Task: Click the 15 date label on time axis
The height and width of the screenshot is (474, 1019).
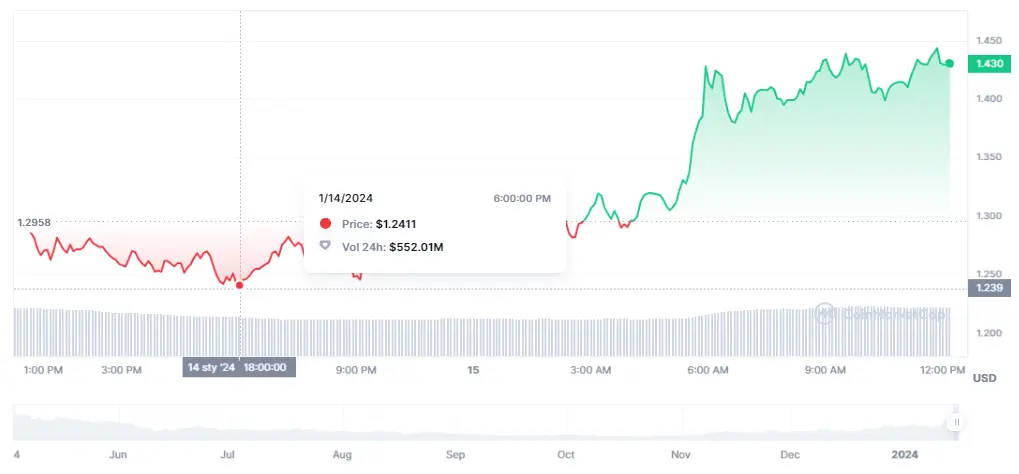Action: 474,369
